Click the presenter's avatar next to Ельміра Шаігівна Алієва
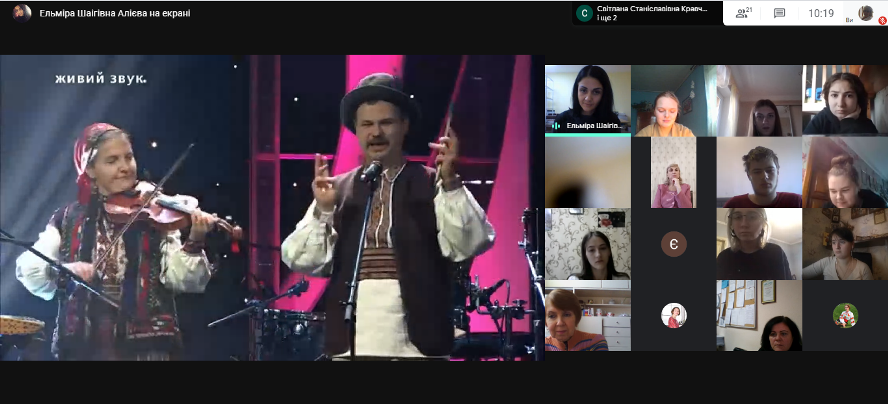 pos(22,12)
